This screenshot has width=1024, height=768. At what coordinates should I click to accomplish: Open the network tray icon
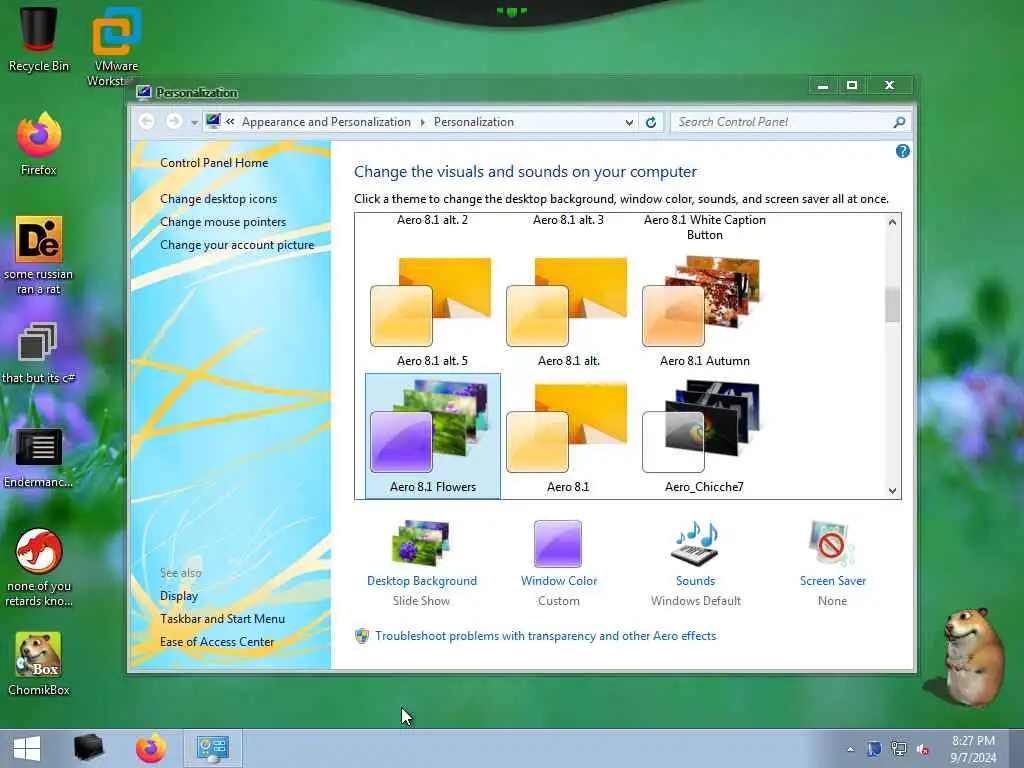[x=899, y=749]
